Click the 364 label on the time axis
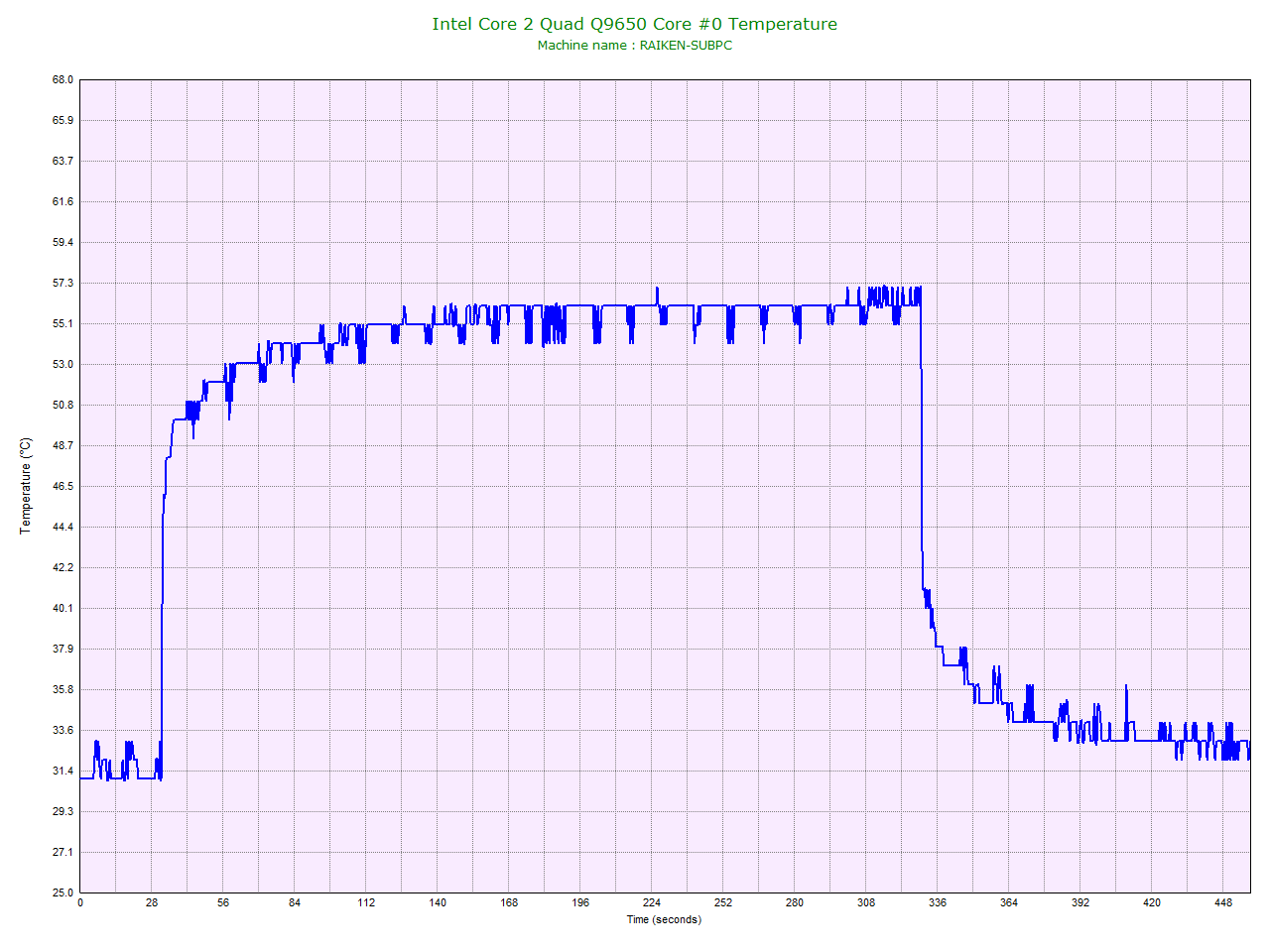 (1009, 902)
